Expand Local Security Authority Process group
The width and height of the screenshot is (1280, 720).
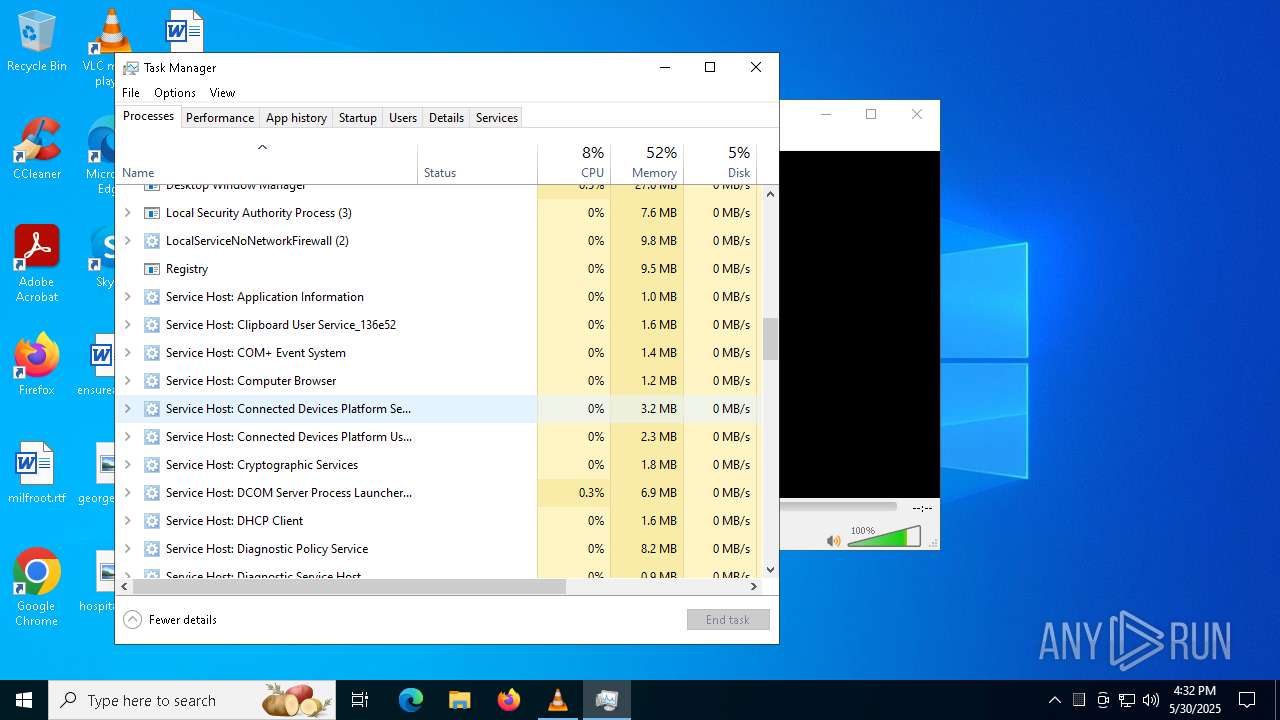click(127, 213)
